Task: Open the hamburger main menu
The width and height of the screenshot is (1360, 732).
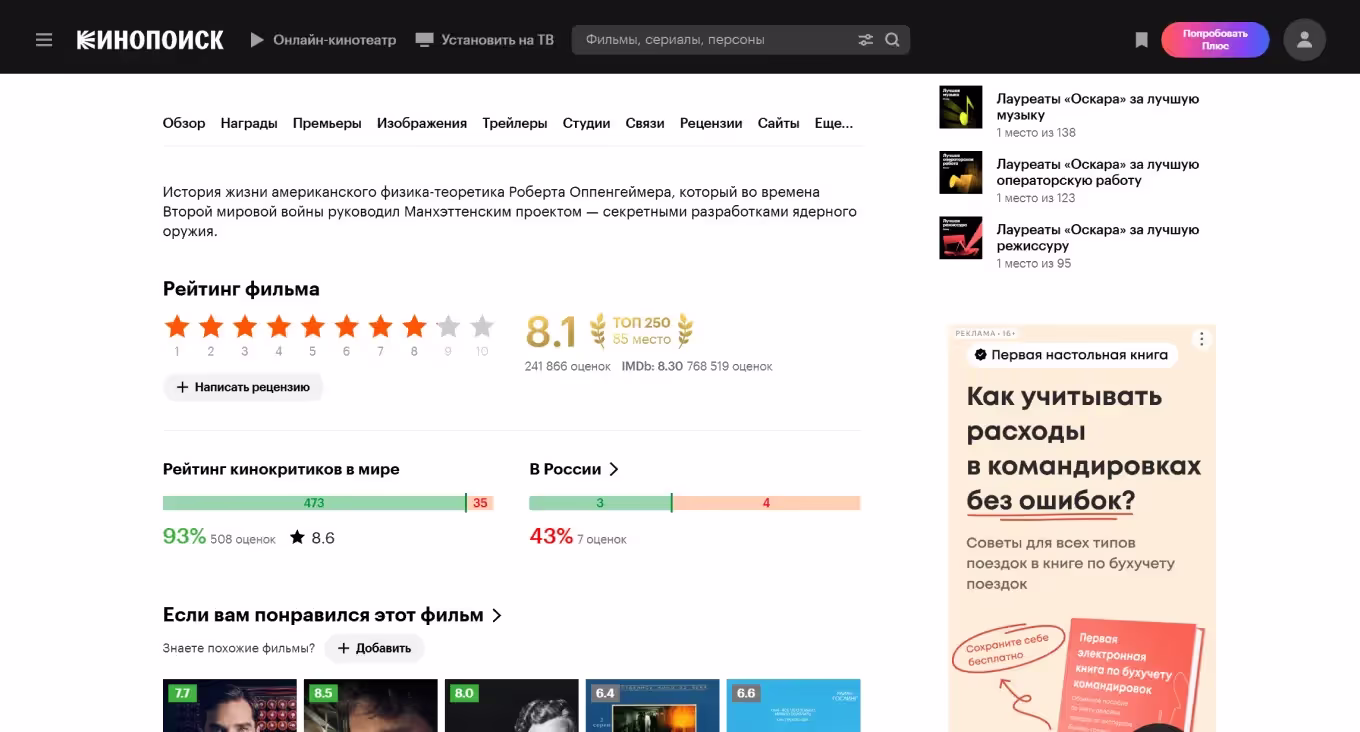Action: (x=43, y=40)
